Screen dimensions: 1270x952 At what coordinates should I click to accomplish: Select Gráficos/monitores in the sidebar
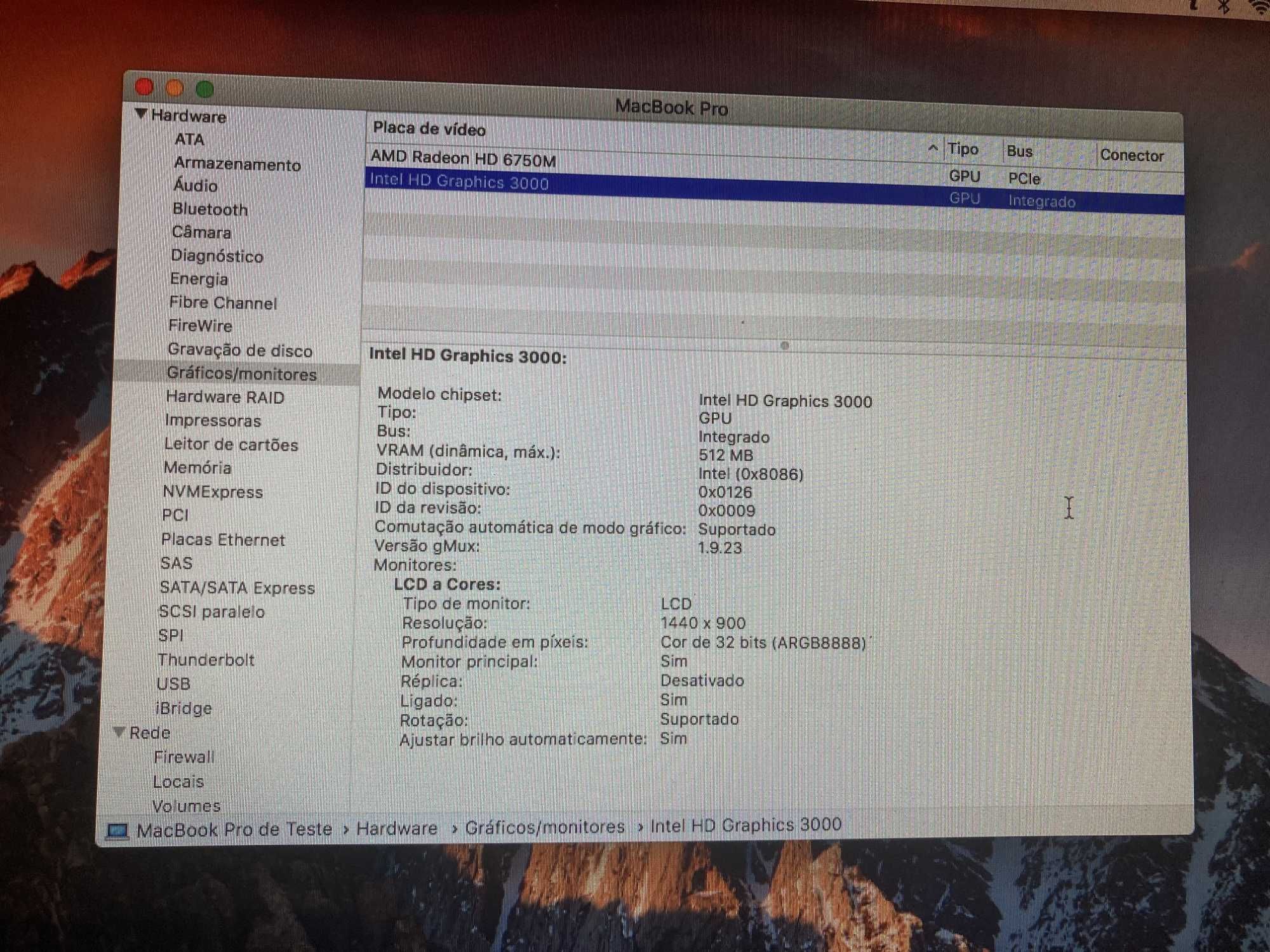coord(241,373)
